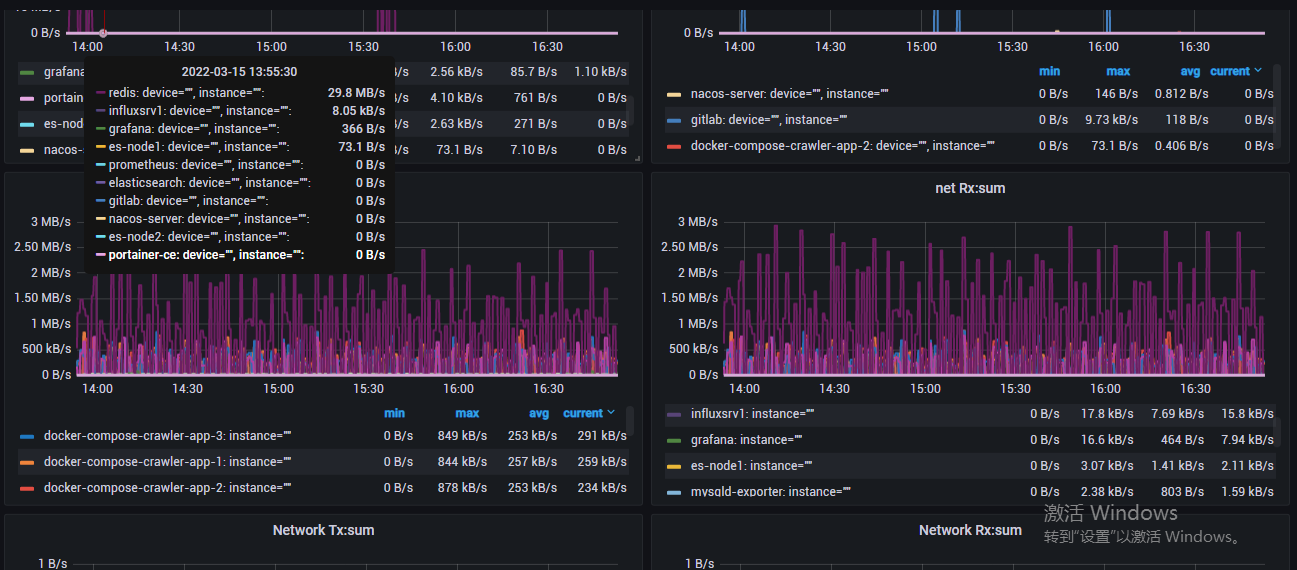Click the crawler-app-2 max value 878 kB/s
The height and width of the screenshot is (570, 1297).
click(463, 487)
